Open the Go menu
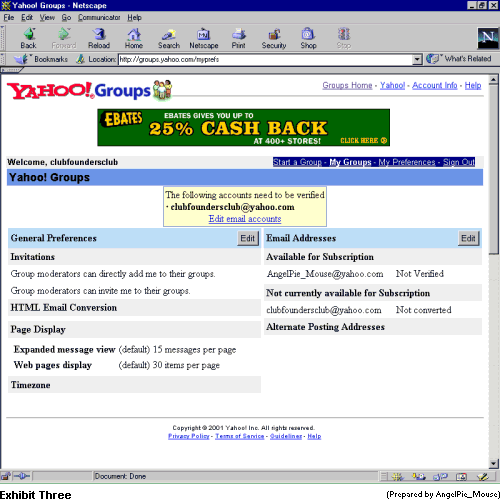 tap(66, 17)
